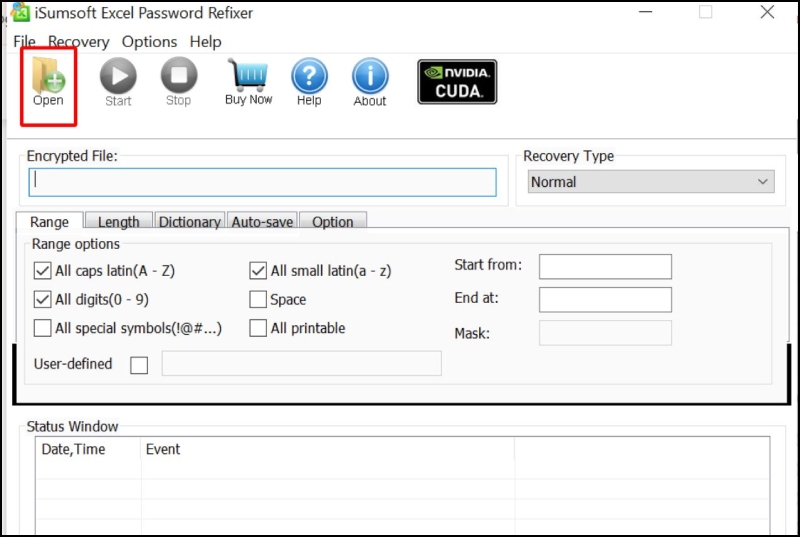Switch to the Option tab
The image size is (800, 537).
pyautogui.click(x=333, y=221)
